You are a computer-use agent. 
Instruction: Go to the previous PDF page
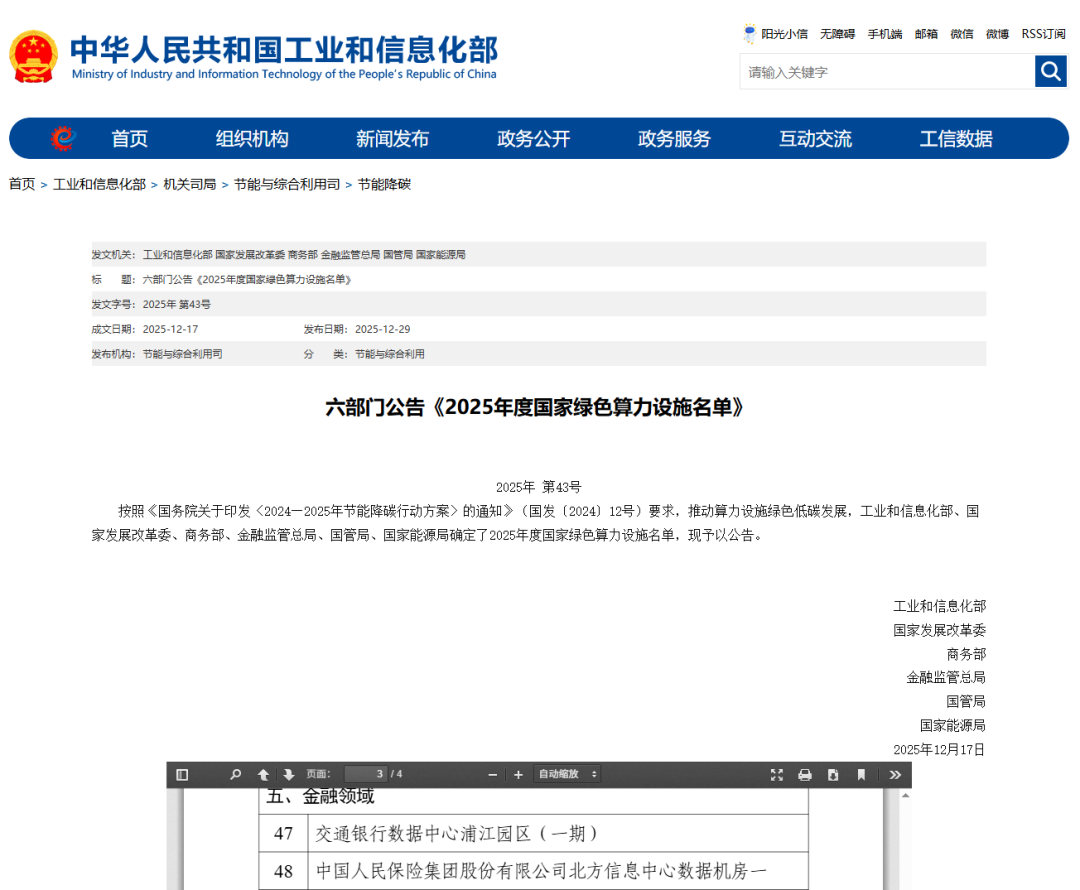[x=263, y=774]
